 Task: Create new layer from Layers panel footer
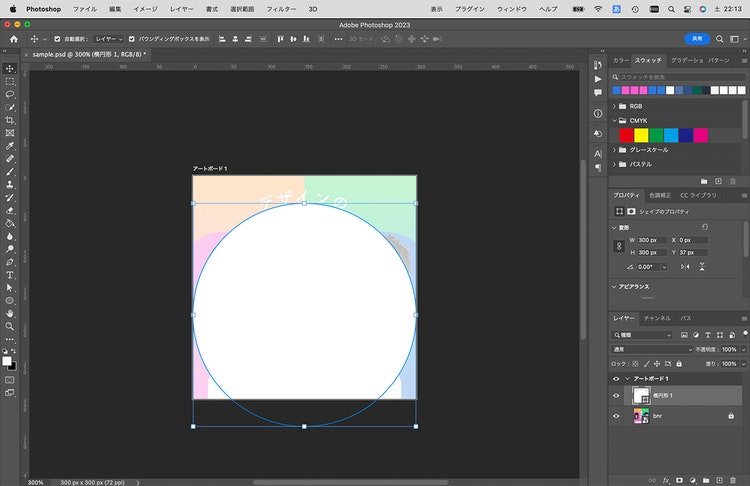pyautogui.click(x=719, y=480)
